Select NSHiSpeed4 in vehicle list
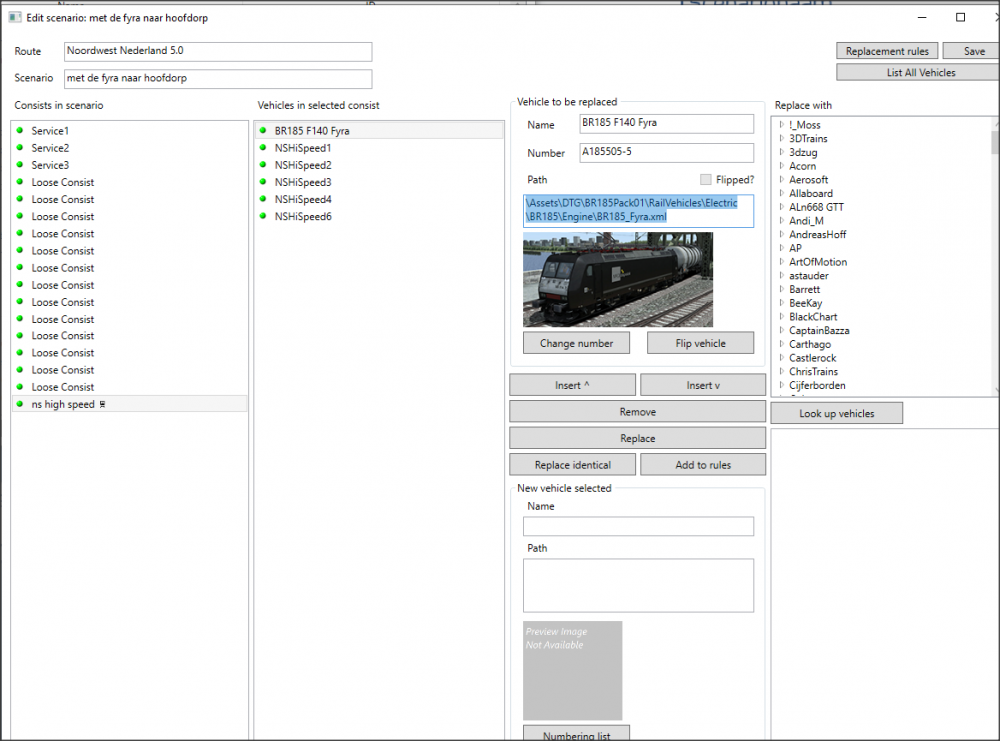Screen dimensions: 1000x741 click(302, 199)
